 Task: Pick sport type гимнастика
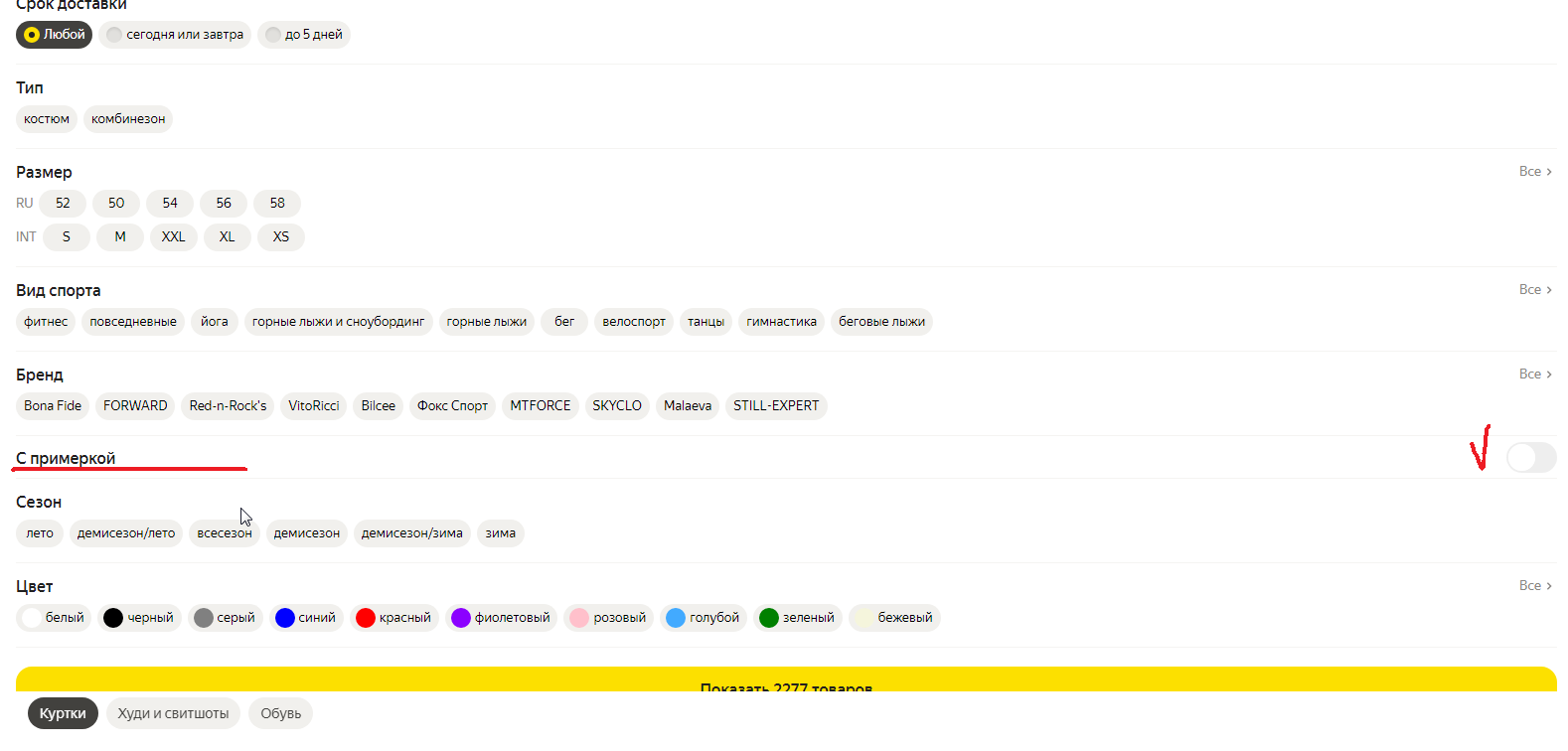click(x=782, y=322)
